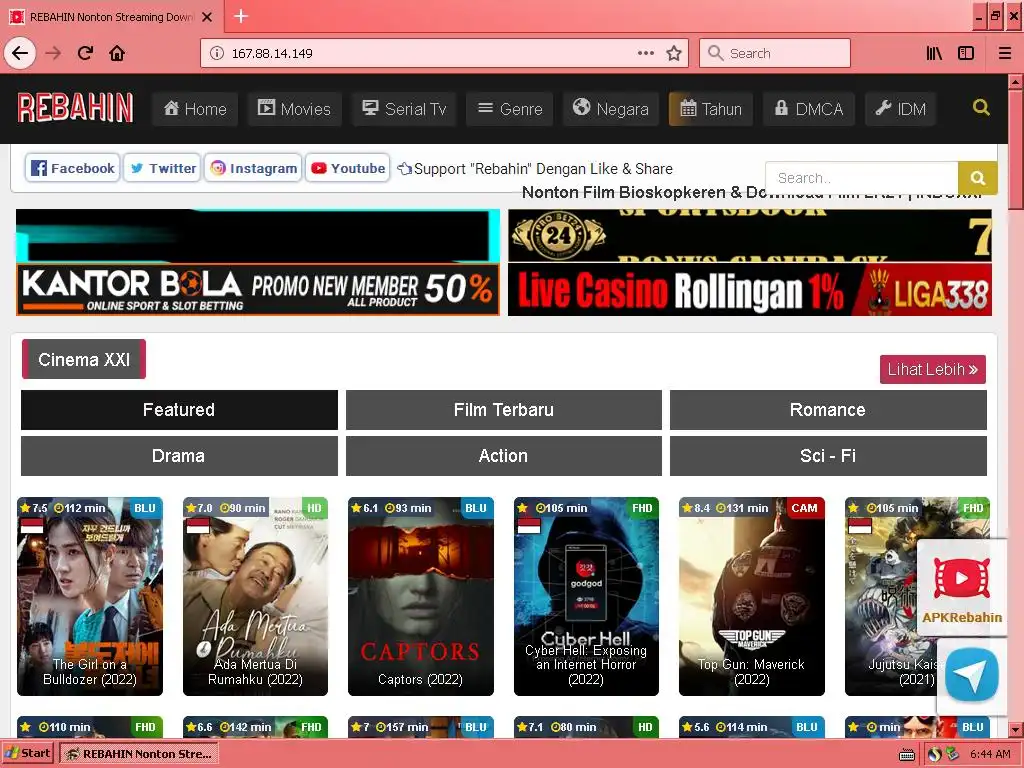Click the browser Search box
1024x768 pixels.
point(775,53)
